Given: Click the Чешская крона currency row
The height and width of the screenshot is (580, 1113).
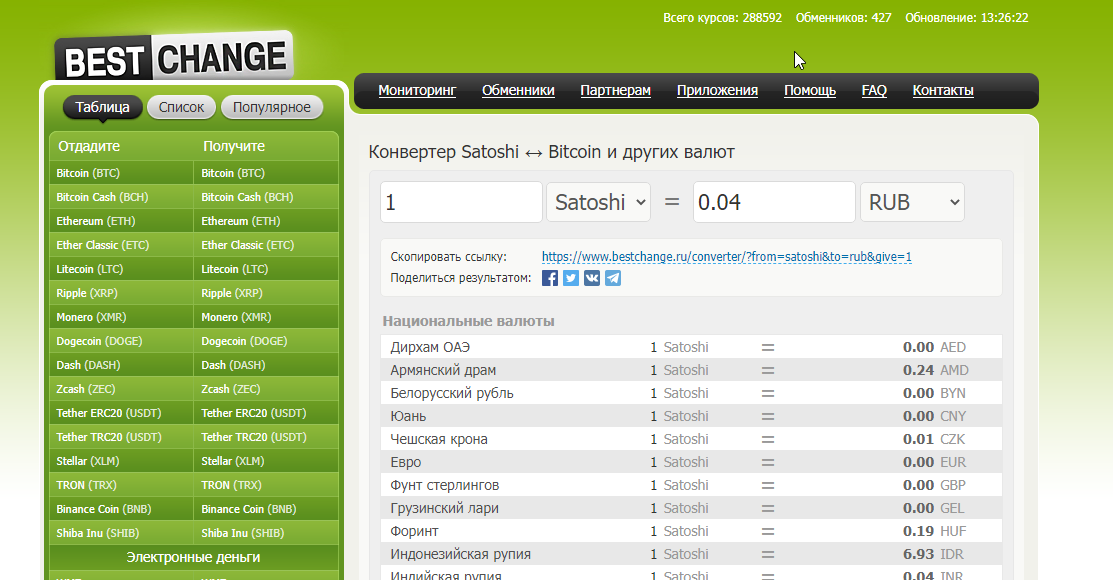Looking at the screenshot, I should pos(691,439).
